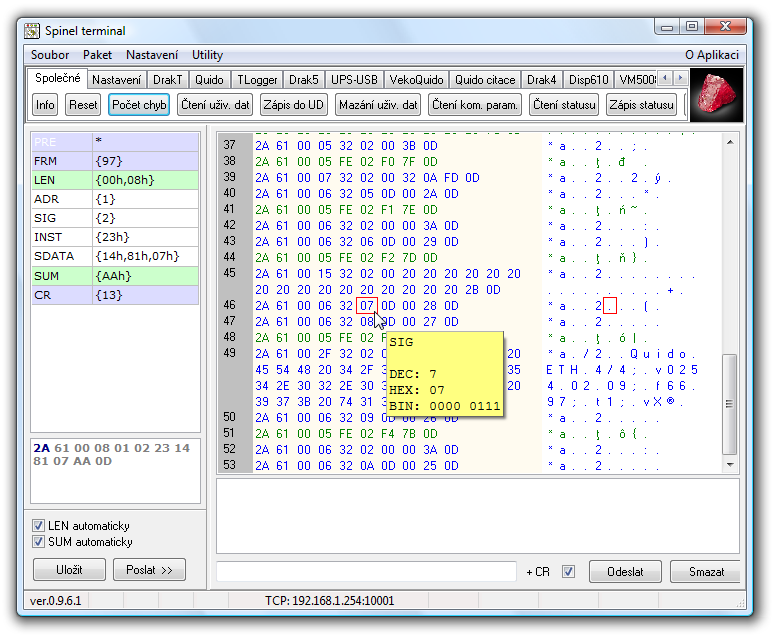Image resolution: width=776 pixels, height=639 pixels.
Task: Click the Poslat >> button
Action: (149, 570)
